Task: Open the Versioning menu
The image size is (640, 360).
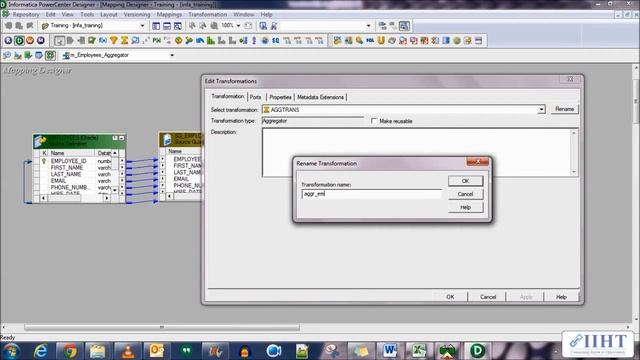Action: click(x=137, y=14)
